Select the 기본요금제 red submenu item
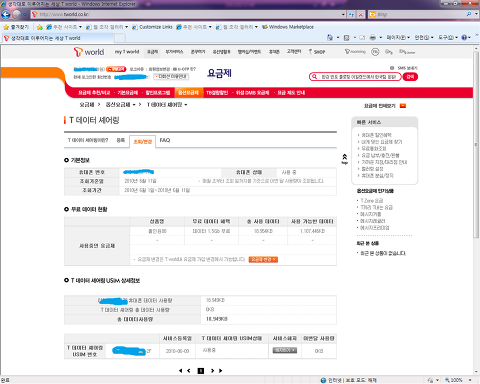480x384 pixels. (x=128, y=92)
